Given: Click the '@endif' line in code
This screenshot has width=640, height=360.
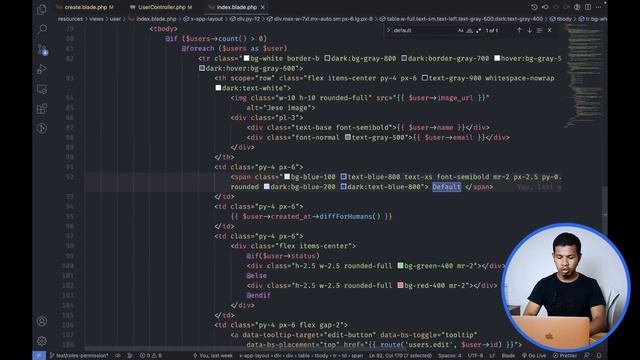Looking at the screenshot, I should point(258,295).
